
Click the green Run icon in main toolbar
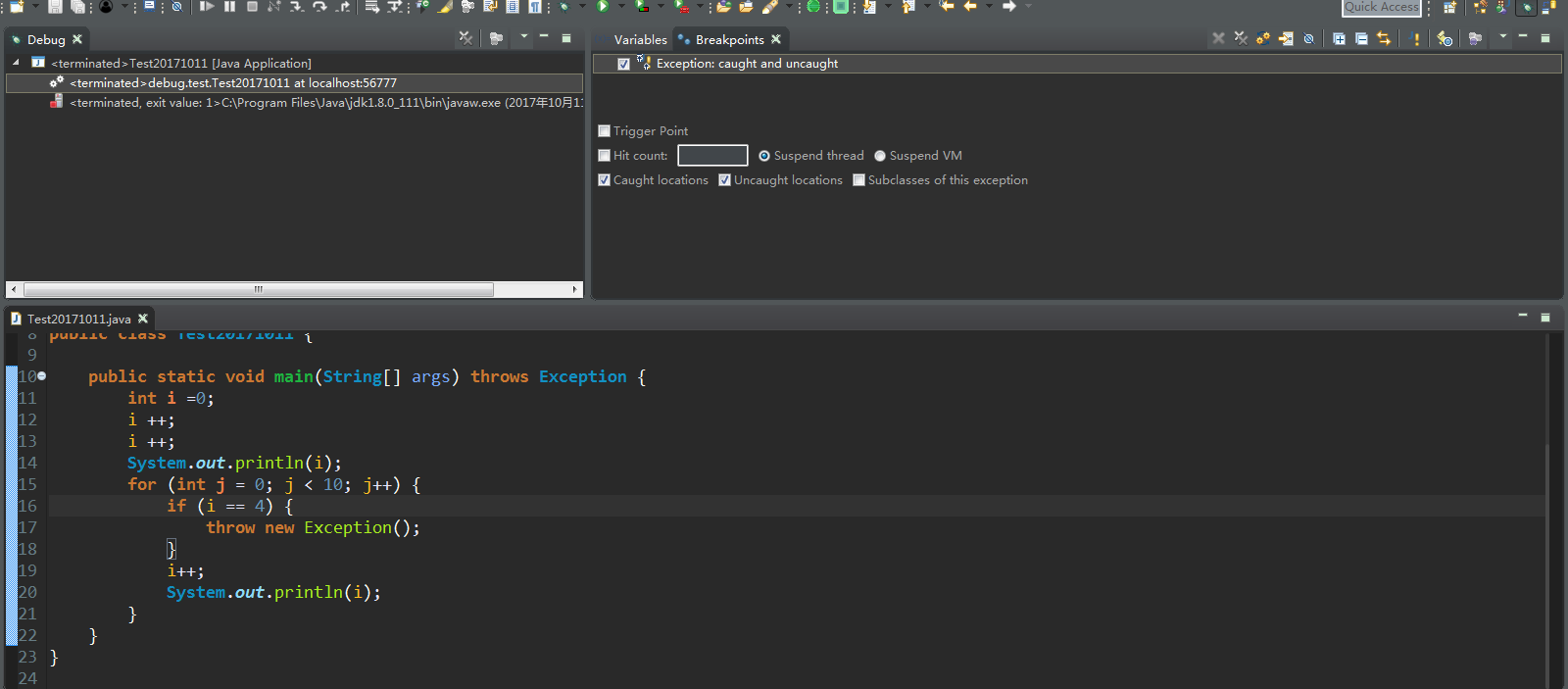(603, 6)
